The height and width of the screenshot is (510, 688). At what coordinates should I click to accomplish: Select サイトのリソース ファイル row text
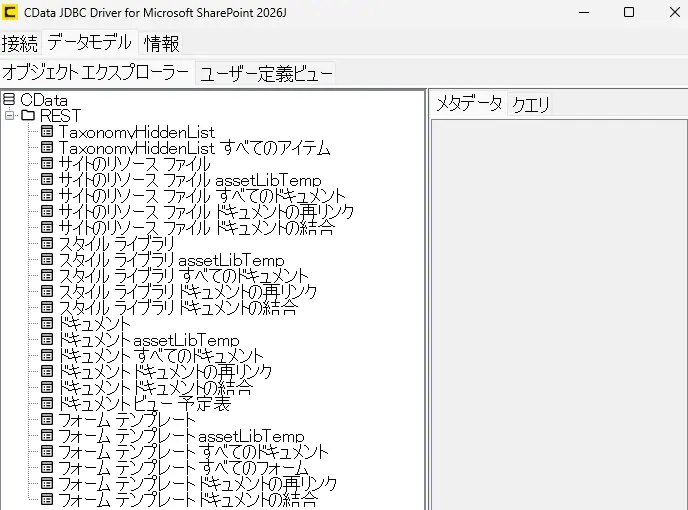coord(135,164)
